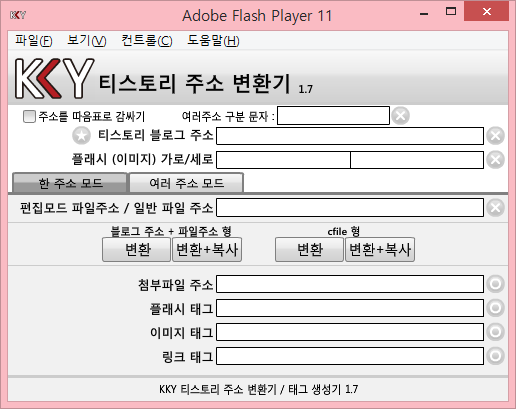Focus the 편집모드 파일주소 / 일반 파일 주소 input

coord(350,208)
